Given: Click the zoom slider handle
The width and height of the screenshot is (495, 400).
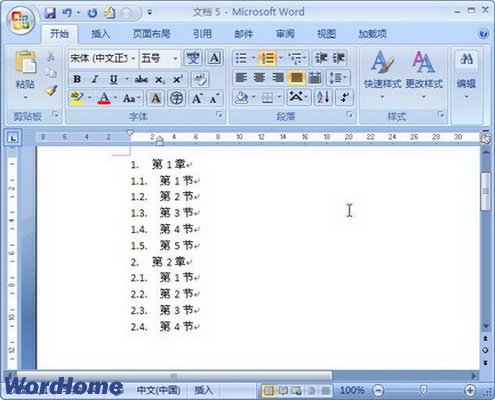Looking at the screenshot, I should [424, 389].
